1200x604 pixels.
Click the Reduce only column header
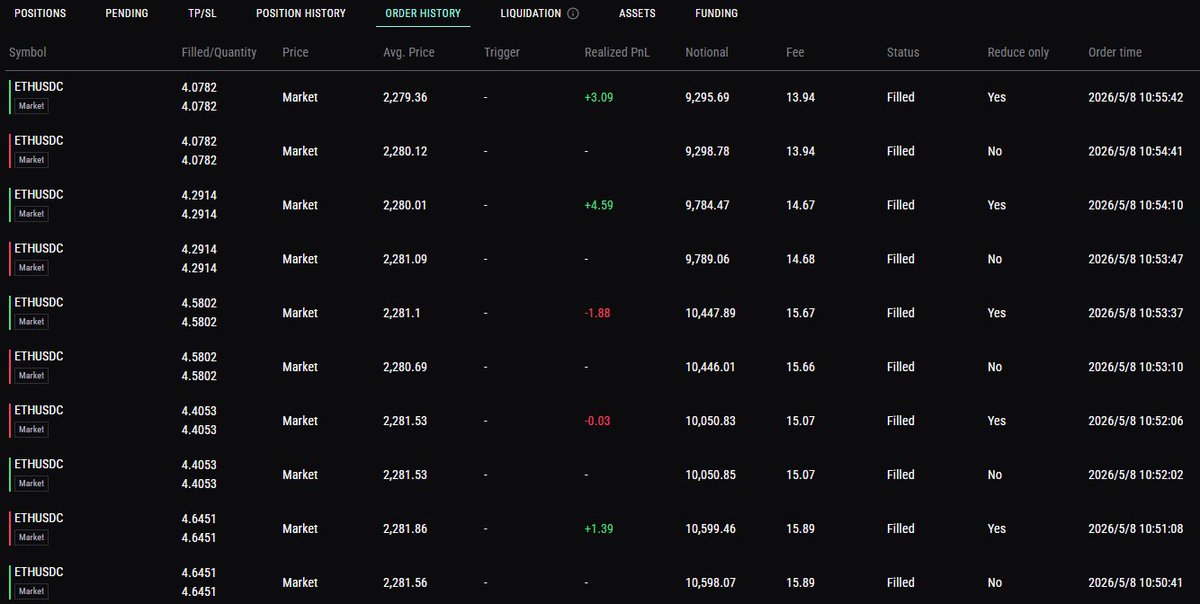coord(1019,52)
